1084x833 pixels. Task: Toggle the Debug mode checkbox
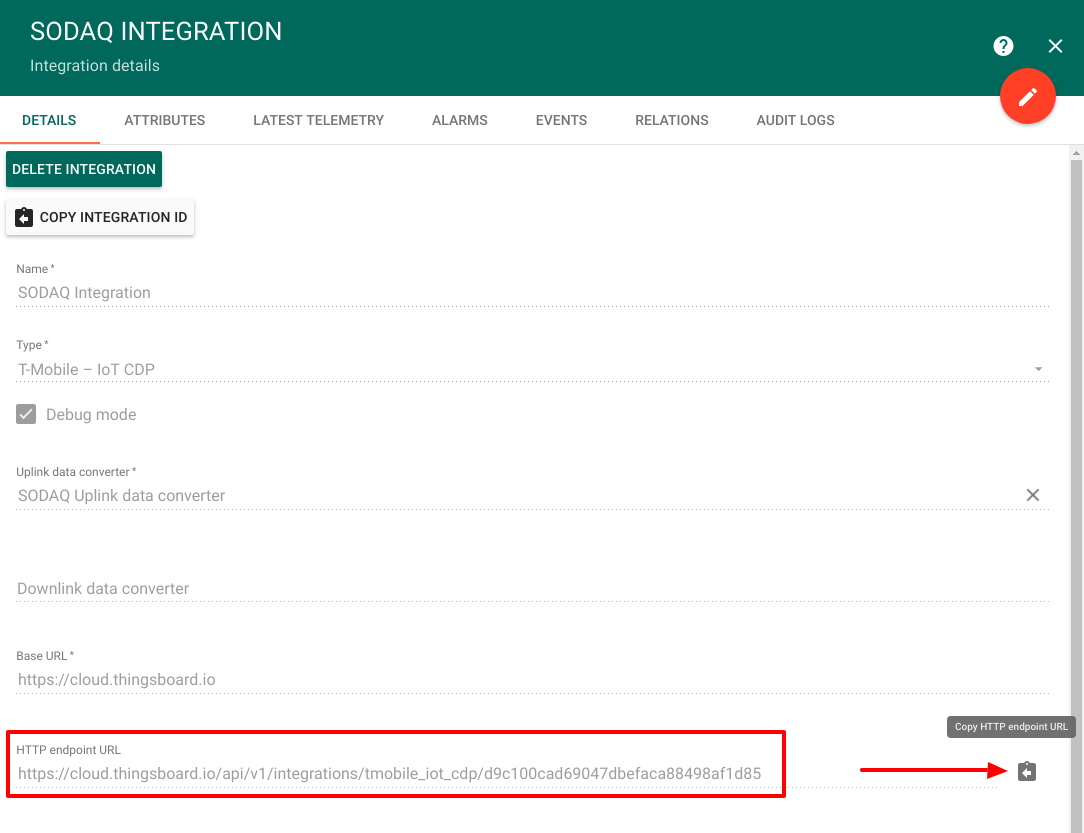click(27, 414)
